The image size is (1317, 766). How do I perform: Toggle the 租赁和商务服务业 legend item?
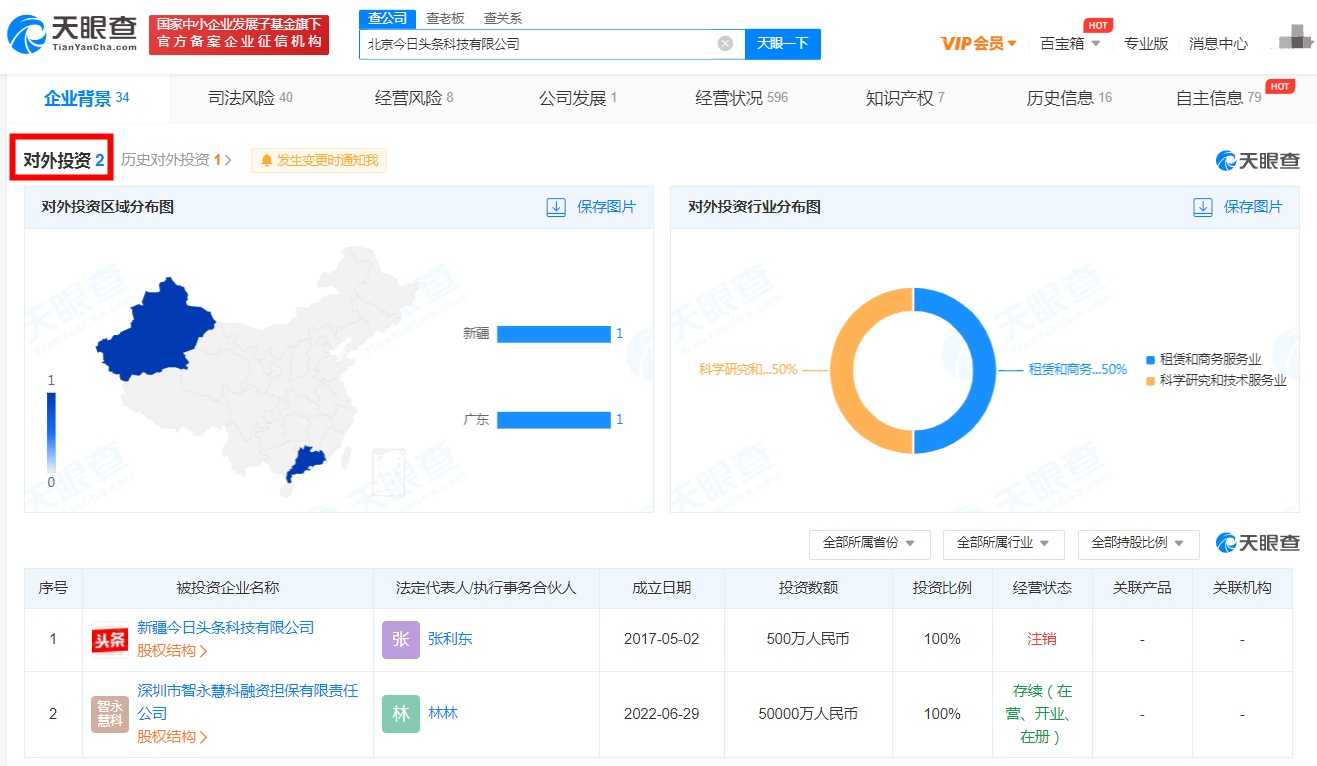[x=1204, y=359]
